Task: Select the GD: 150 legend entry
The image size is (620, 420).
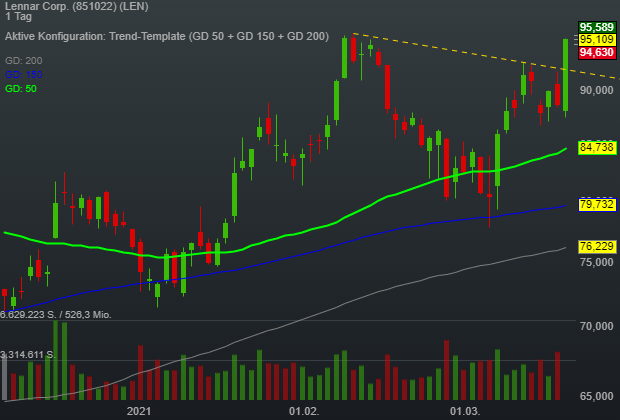Action: [x=24, y=74]
